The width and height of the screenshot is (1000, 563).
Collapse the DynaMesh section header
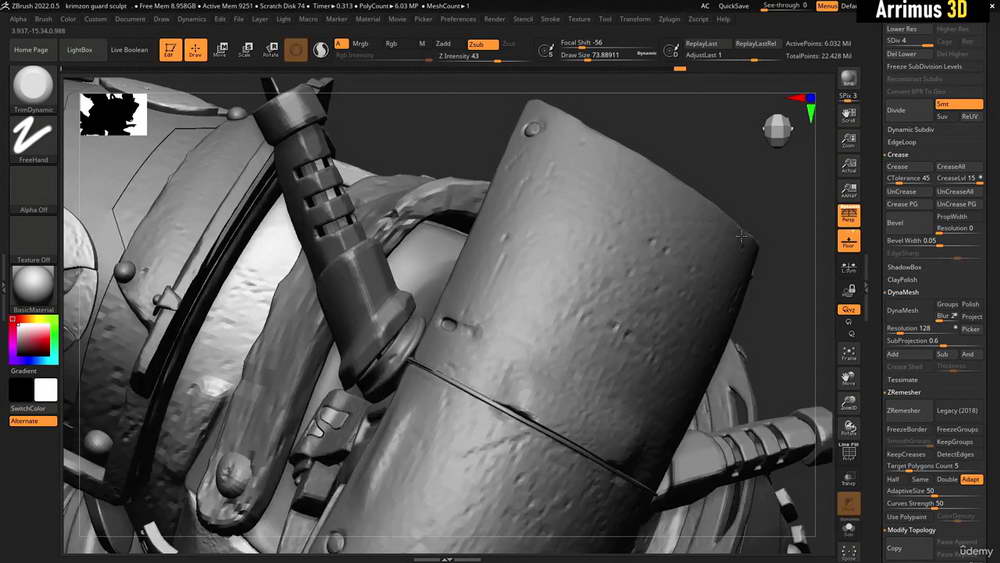[x=902, y=292]
